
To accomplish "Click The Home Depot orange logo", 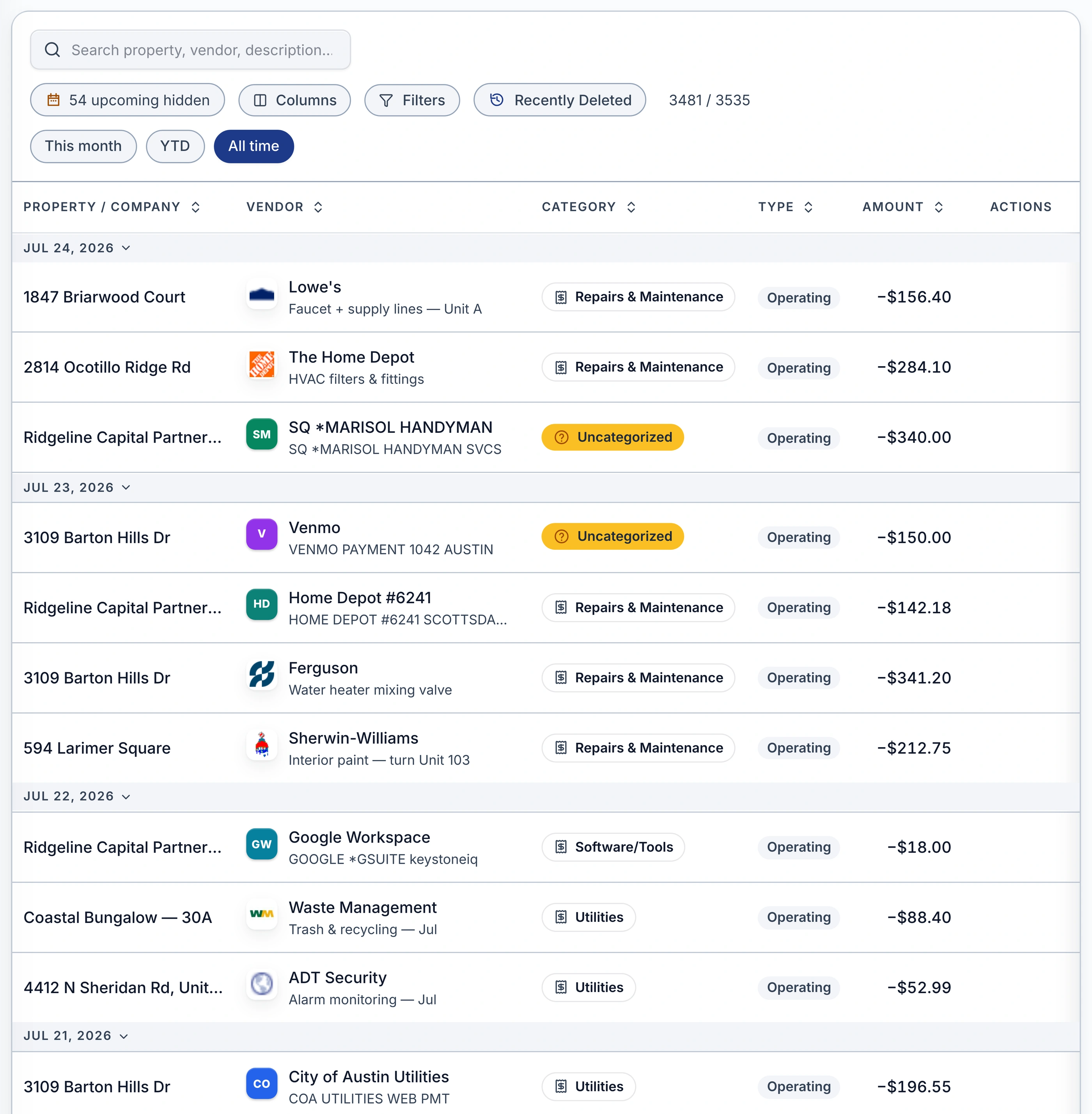I will (x=262, y=365).
